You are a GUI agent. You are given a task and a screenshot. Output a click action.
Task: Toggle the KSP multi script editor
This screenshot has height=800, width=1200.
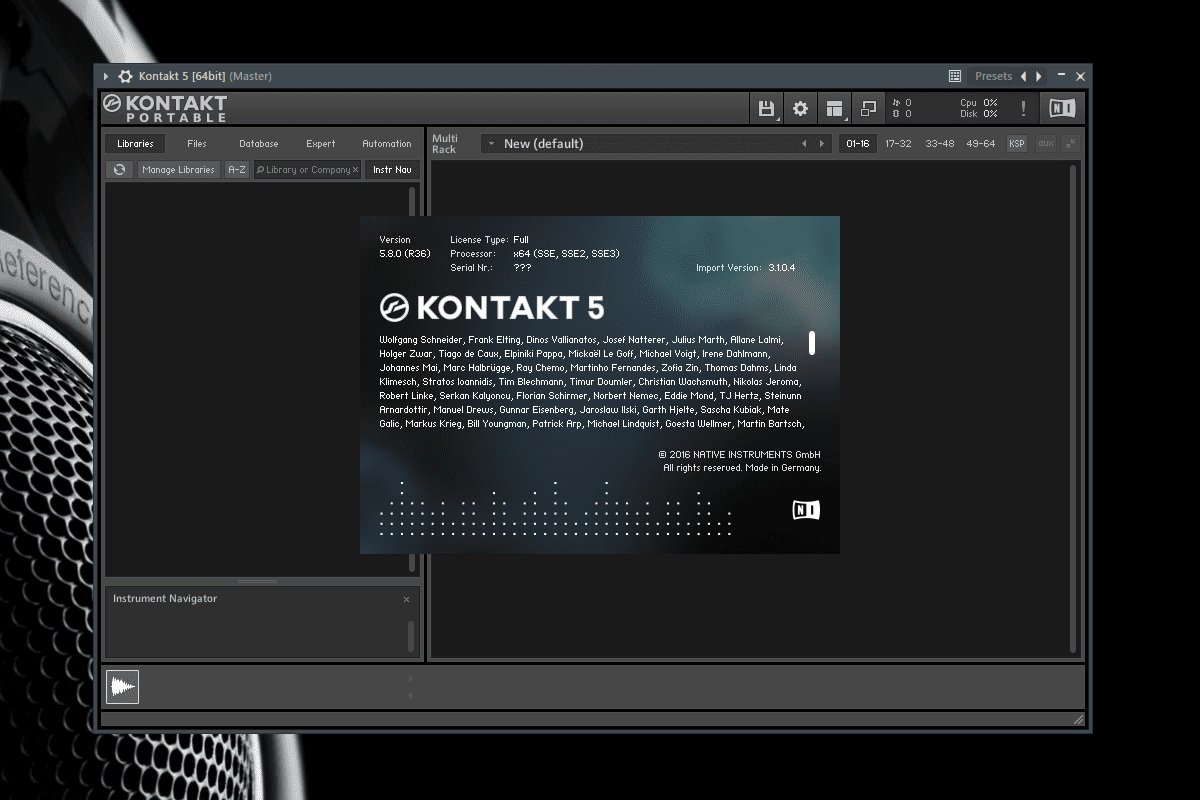(x=1017, y=144)
